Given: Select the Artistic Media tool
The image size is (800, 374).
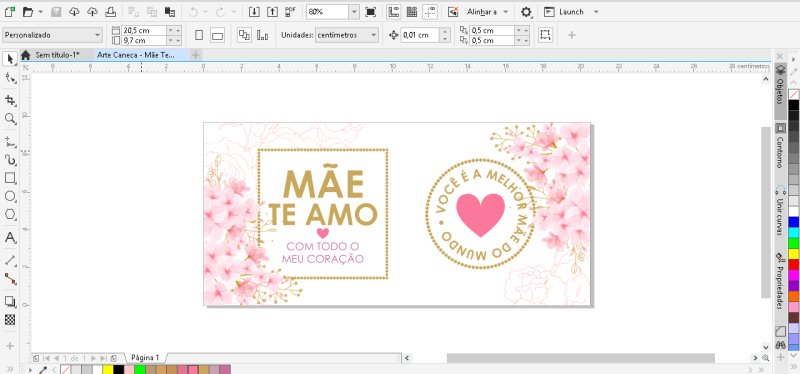Looking at the screenshot, I should pyautogui.click(x=10, y=159).
